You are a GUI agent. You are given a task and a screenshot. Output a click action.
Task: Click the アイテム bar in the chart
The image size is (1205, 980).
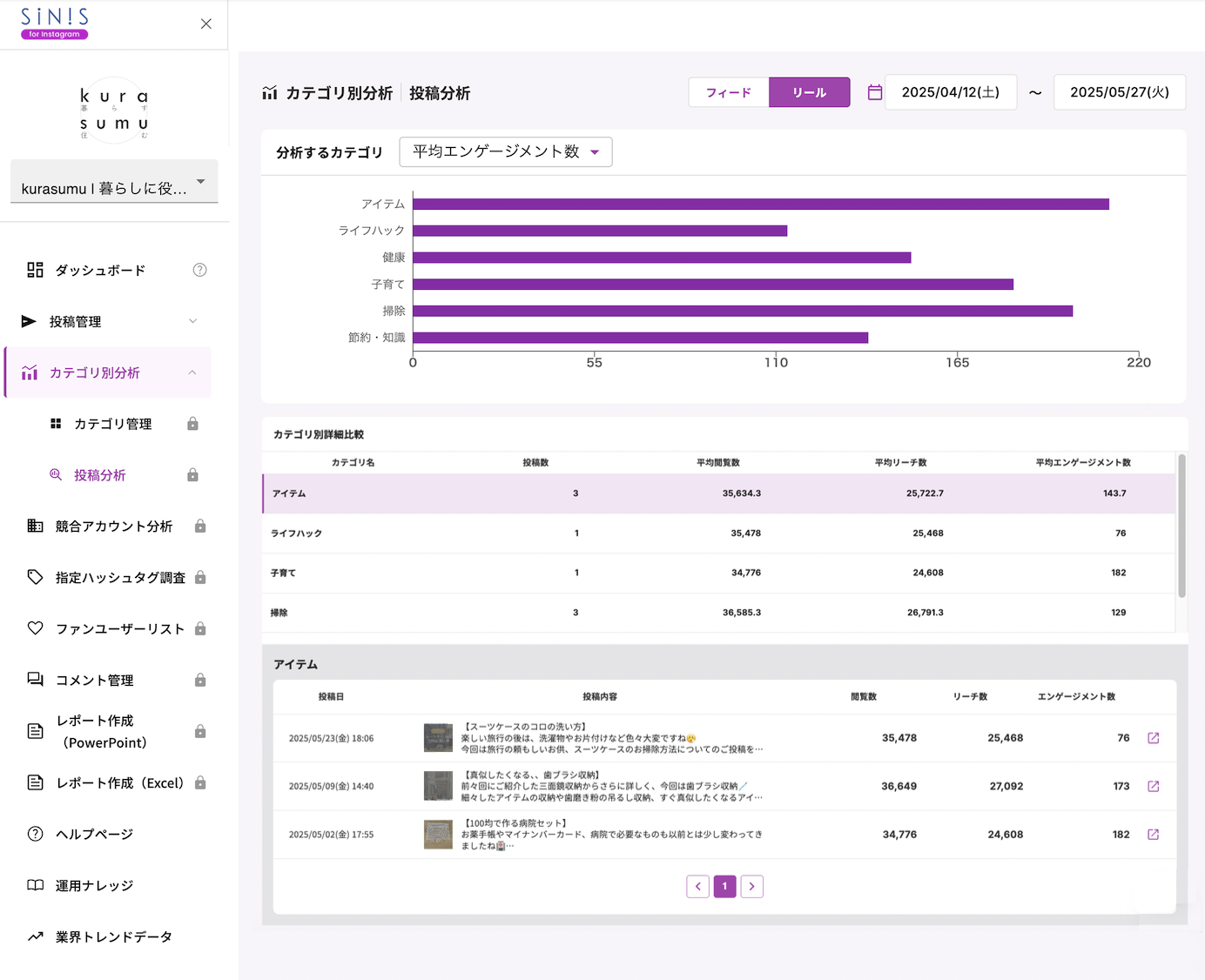[760, 205]
